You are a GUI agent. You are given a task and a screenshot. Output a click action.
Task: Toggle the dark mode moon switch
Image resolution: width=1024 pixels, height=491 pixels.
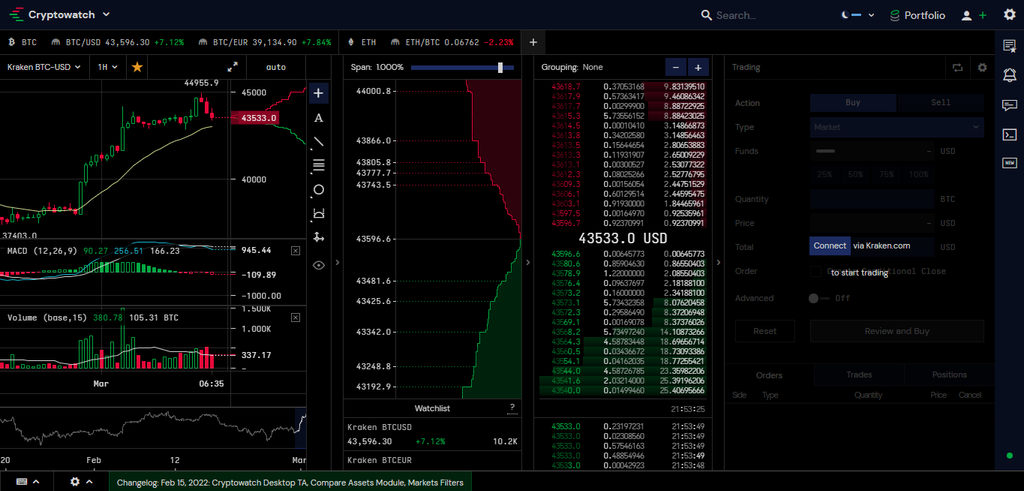pyautogui.click(x=852, y=15)
